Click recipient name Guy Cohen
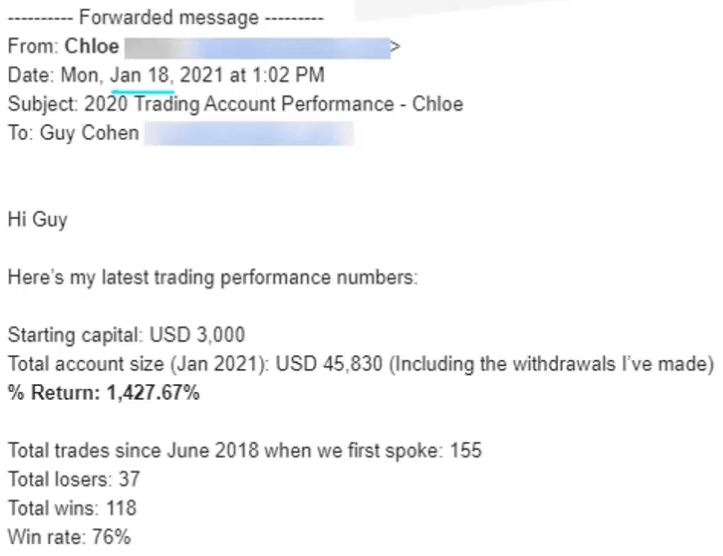Viewport: 723px width, 556px height. coord(89,133)
